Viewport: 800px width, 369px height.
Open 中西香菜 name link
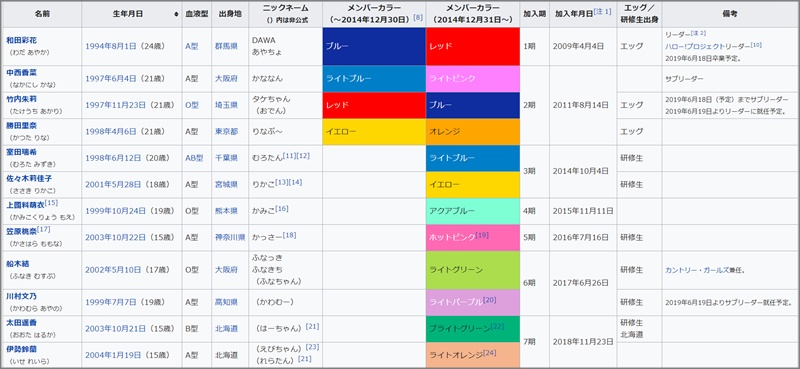pyautogui.click(x=21, y=72)
